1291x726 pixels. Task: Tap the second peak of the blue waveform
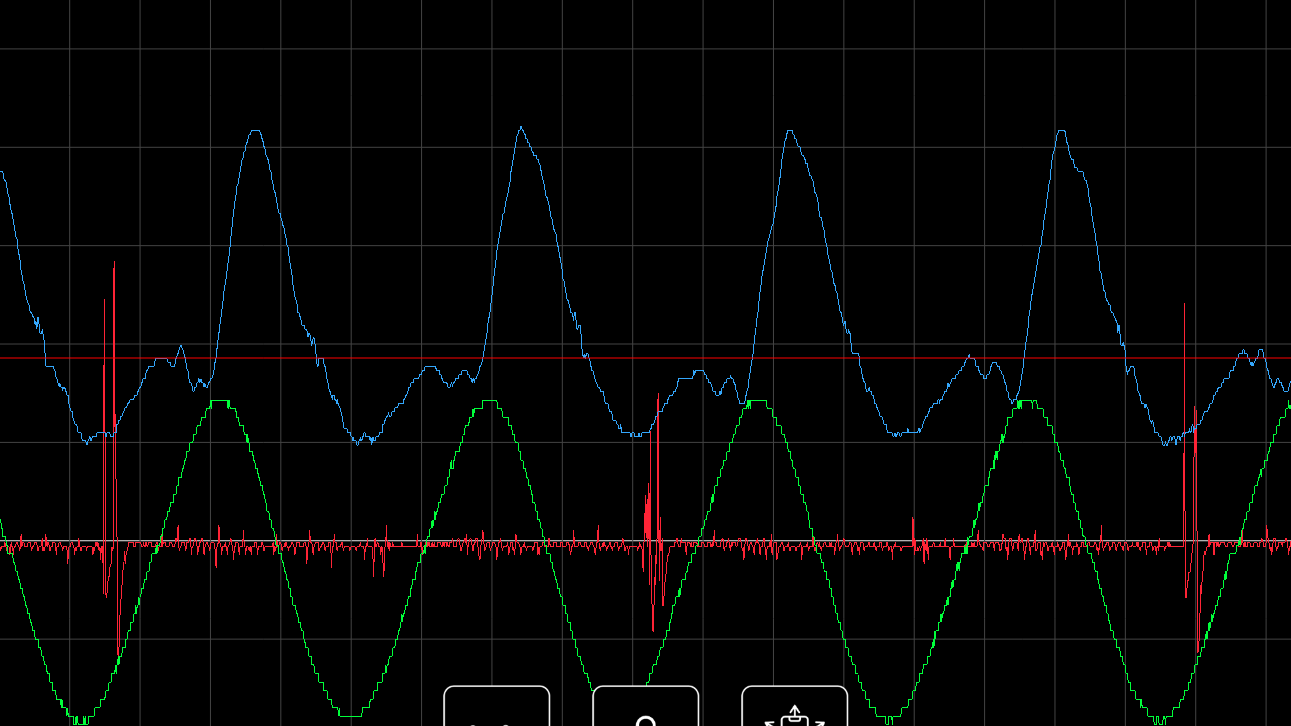(x=521, y=129)
